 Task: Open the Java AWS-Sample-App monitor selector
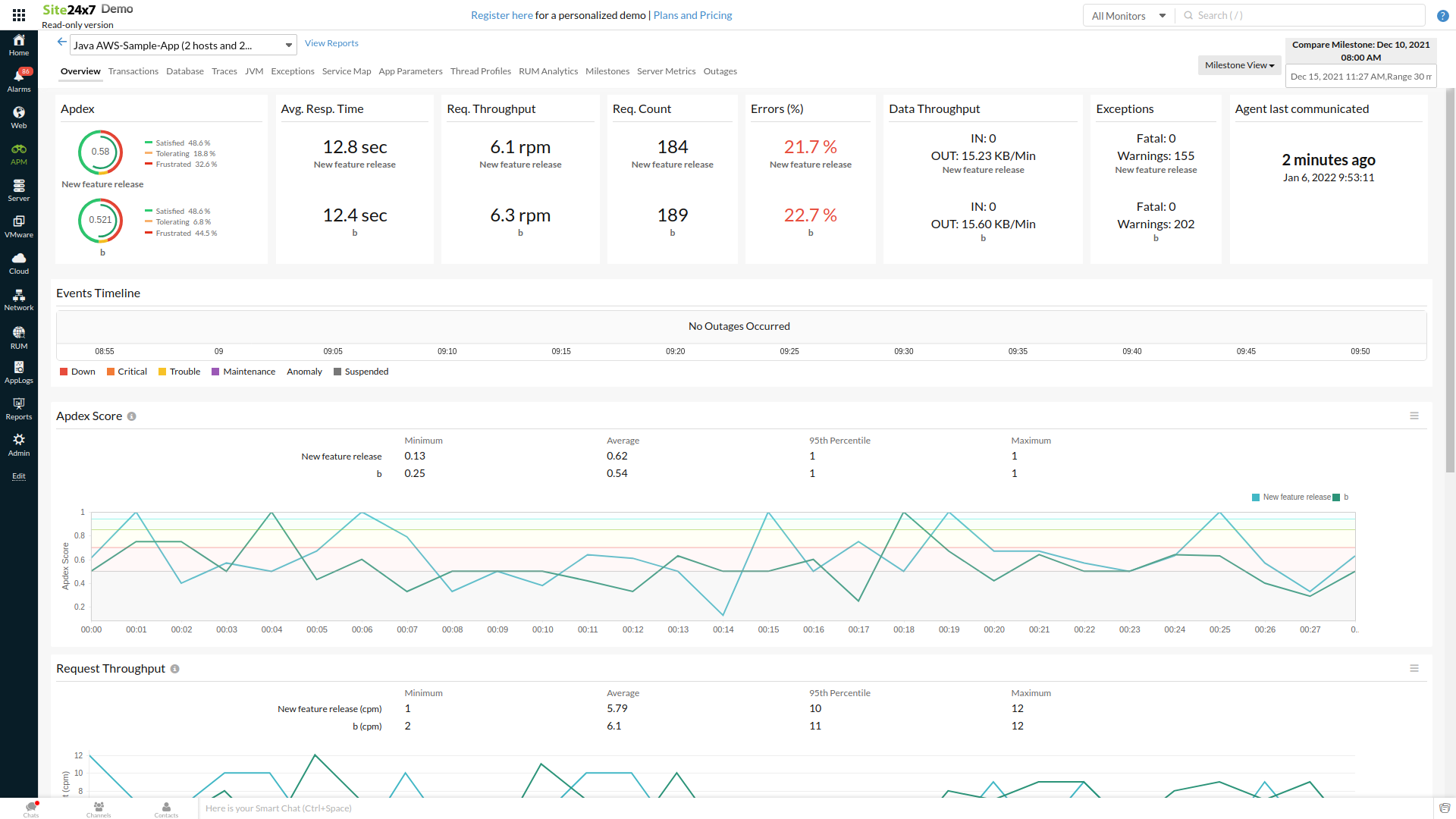point(183,45)
